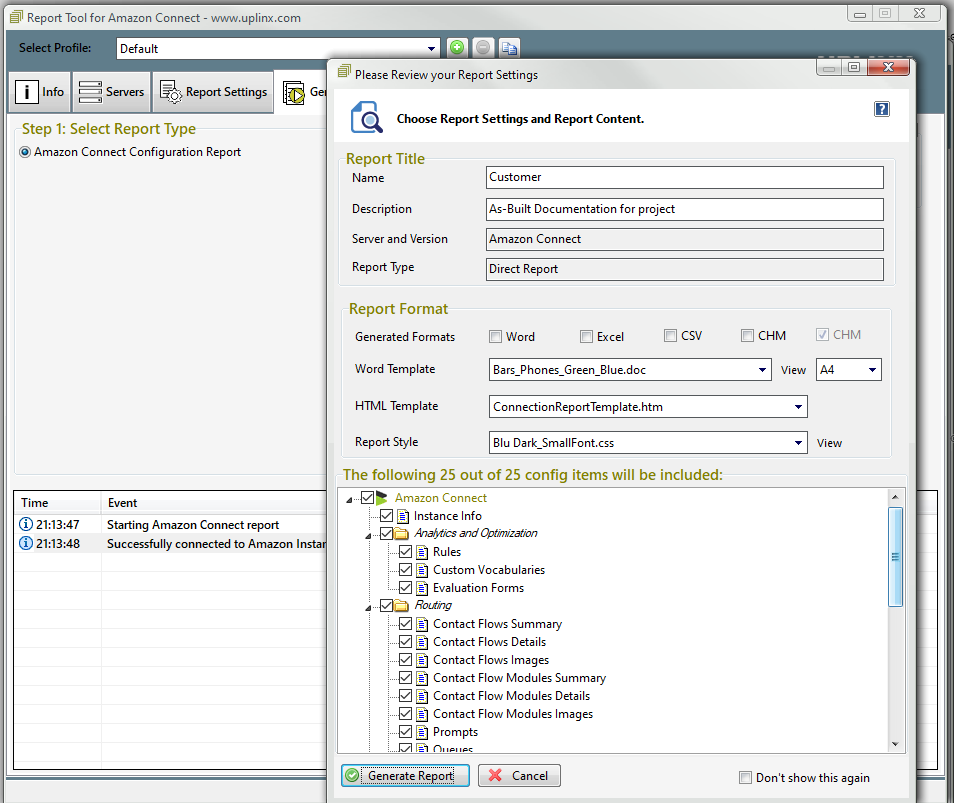
Task: Click the scroll down arrow in config tree
Action: click(x=895, y=744)
